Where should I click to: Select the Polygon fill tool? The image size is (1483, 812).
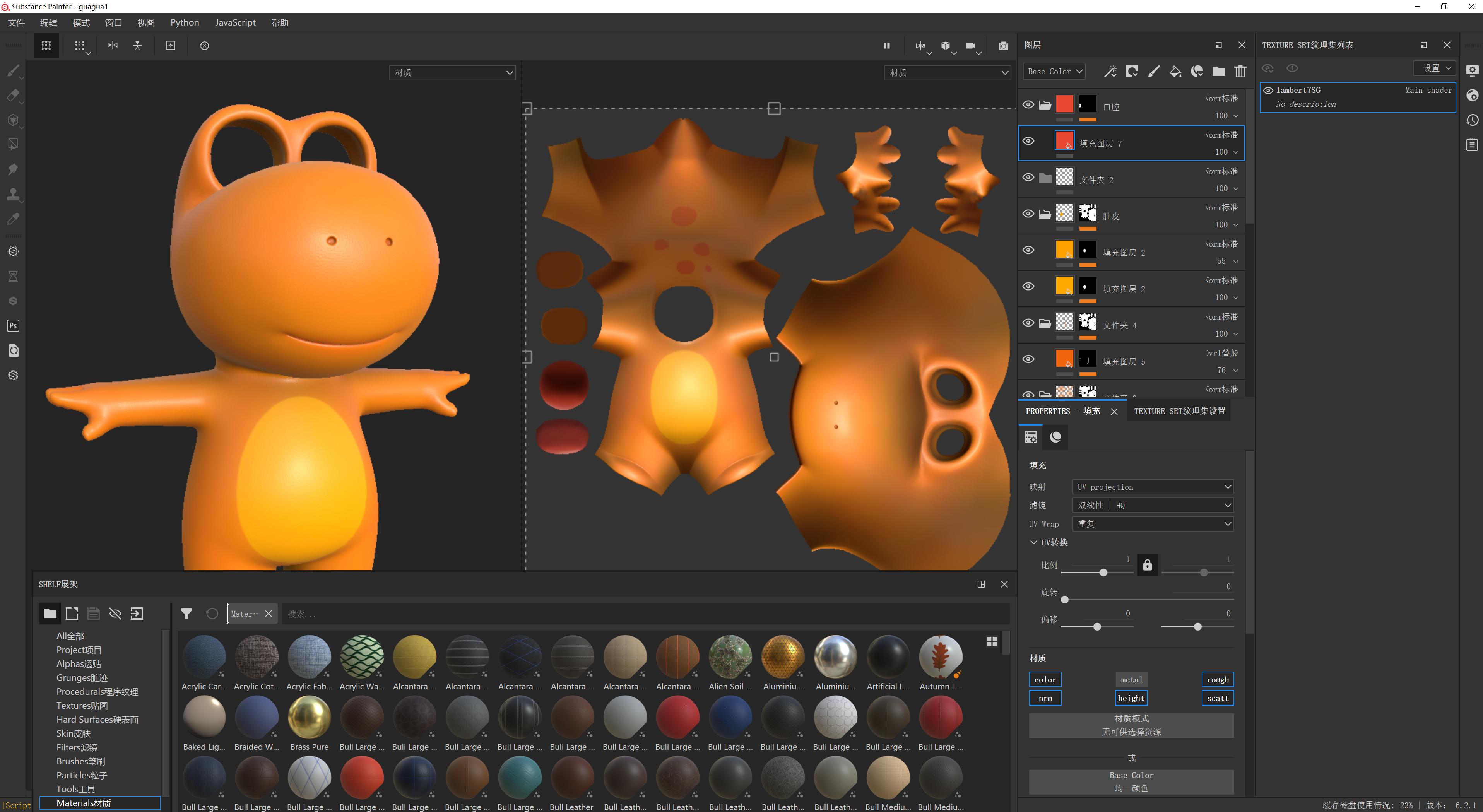point(13,144)
